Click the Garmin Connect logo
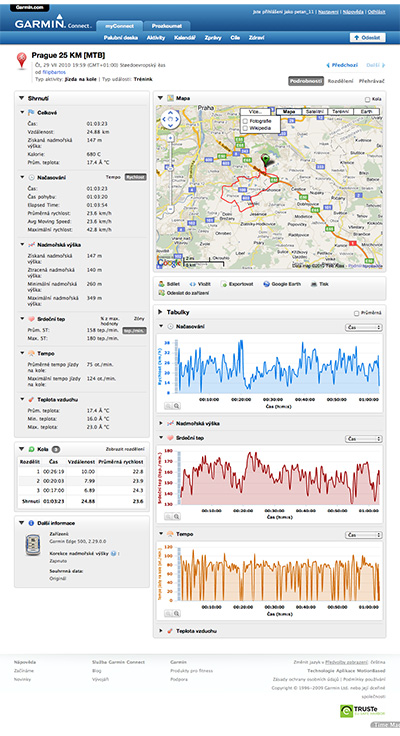Screen dimensions: 400x736 pos(53,23)
